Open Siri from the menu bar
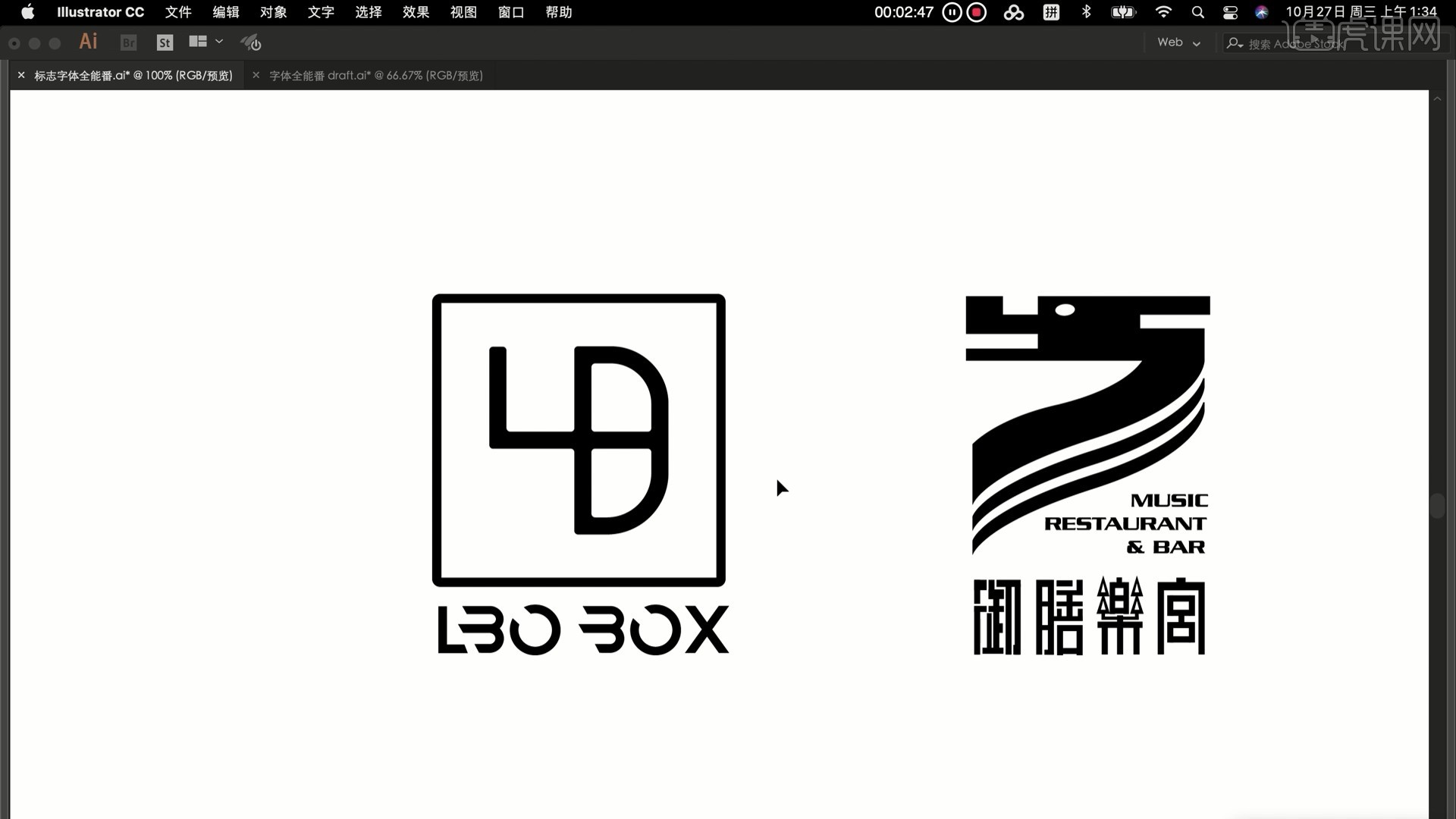Screen dimensions: 1456x819 (x=1262, y=12)
